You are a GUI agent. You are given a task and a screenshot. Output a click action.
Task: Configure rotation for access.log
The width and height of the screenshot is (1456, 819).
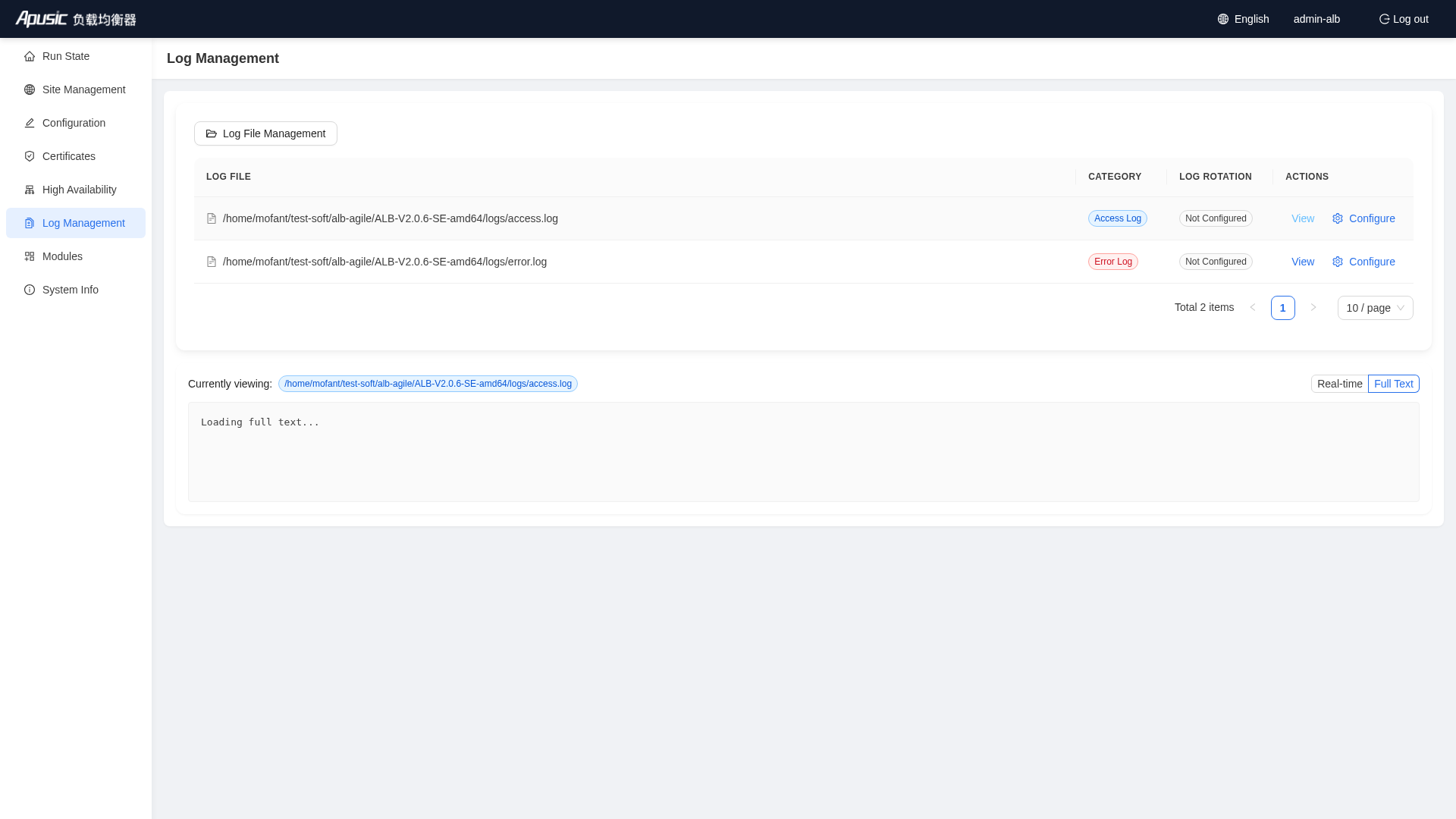tap(1363, 218)
